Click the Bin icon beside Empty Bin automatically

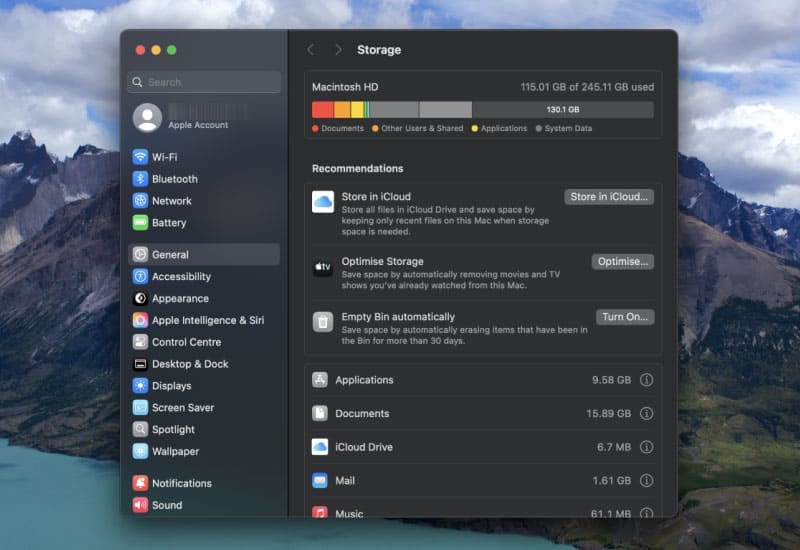coord(323,322)
